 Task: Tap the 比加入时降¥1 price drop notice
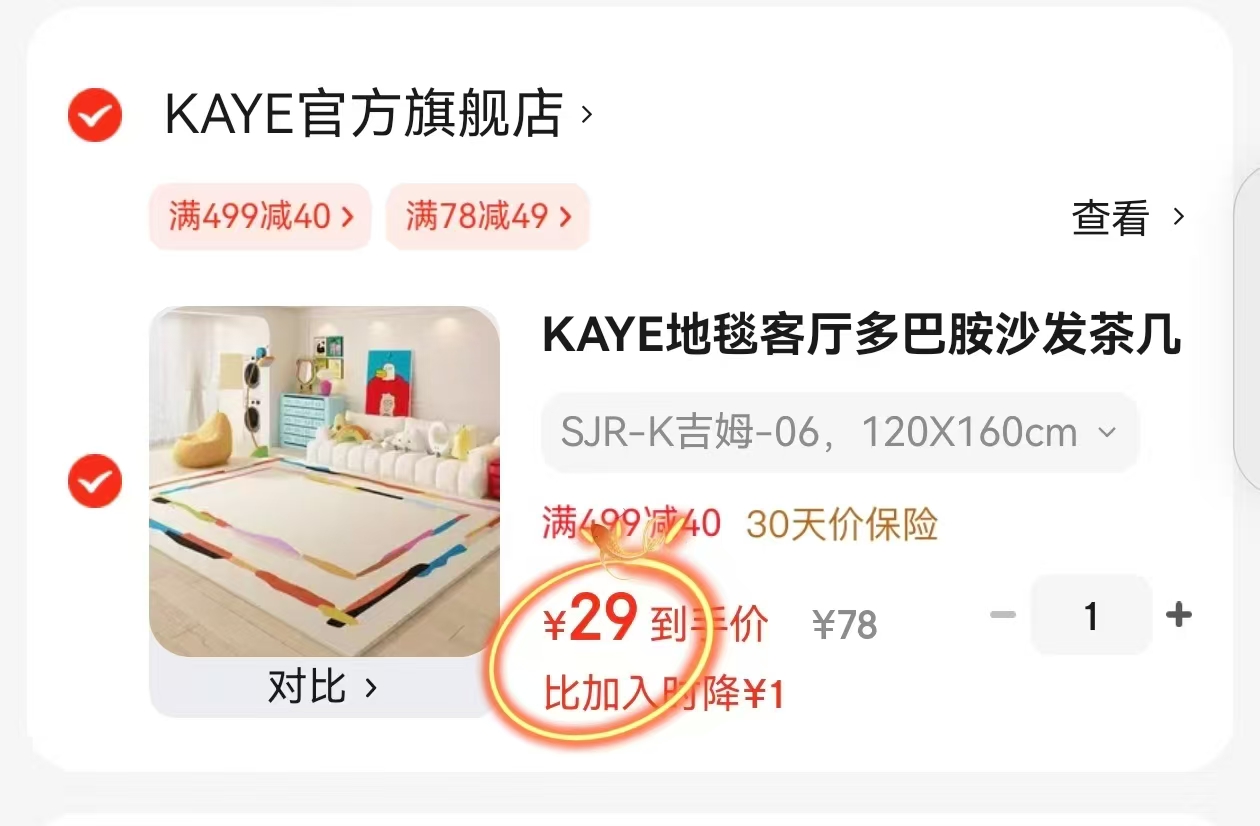(x=663, y=693)
